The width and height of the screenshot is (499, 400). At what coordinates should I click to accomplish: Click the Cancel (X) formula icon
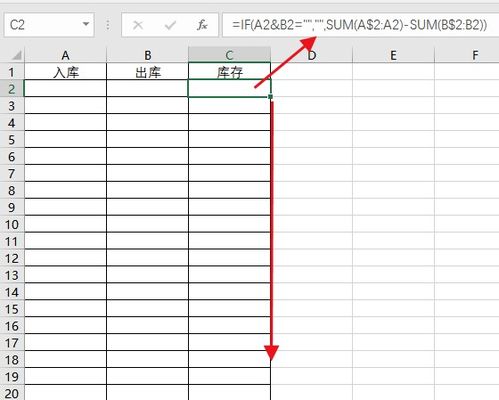click(x=138, y=25)
